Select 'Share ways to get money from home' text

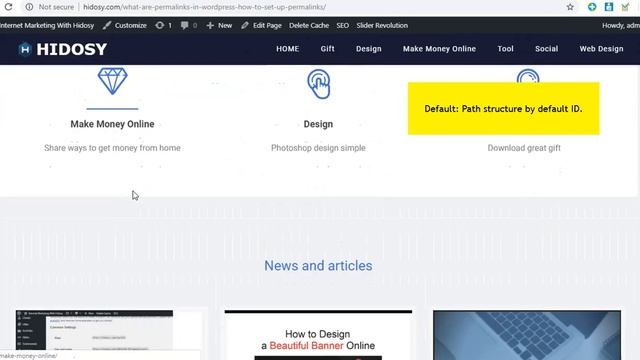(x=112, y=148)
